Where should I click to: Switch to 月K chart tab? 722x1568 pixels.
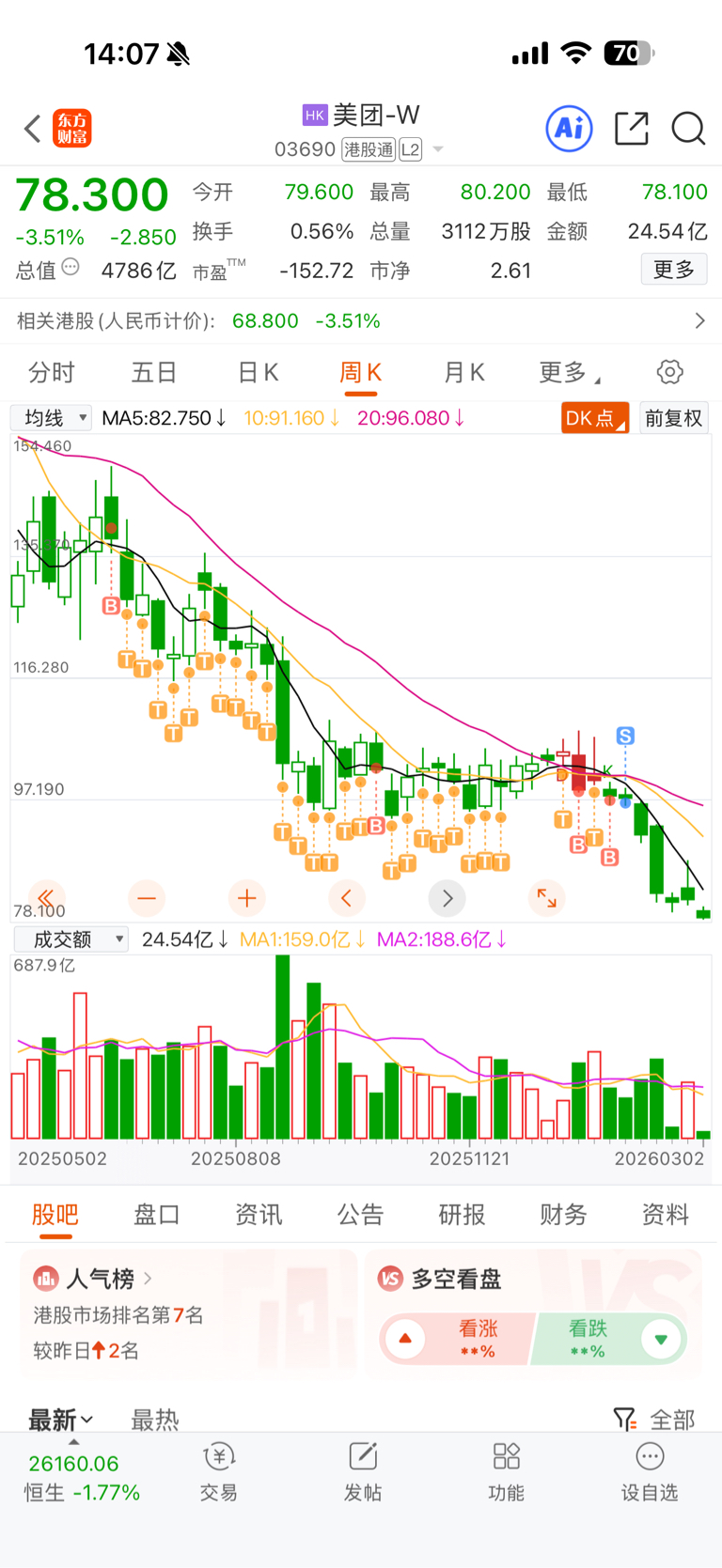[463, 373]
